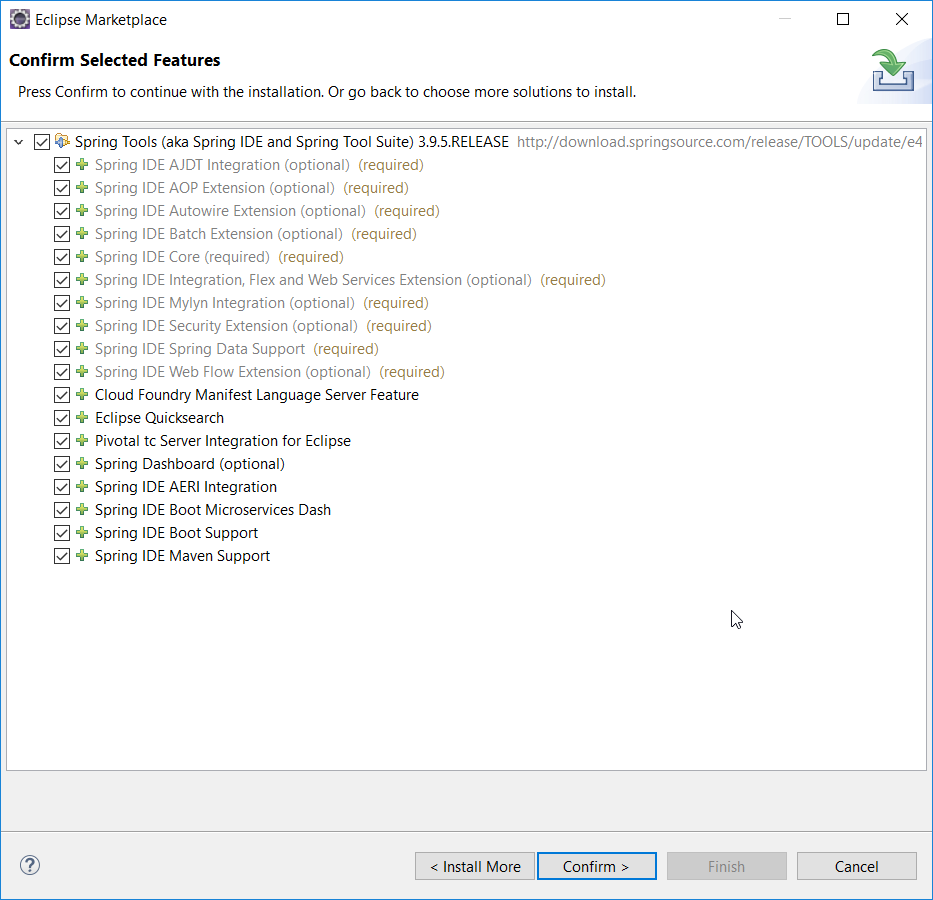The image size is (933, 900).
Task: Close the Eclipse Marketplace dialog
Action: (x=901, y=19)
